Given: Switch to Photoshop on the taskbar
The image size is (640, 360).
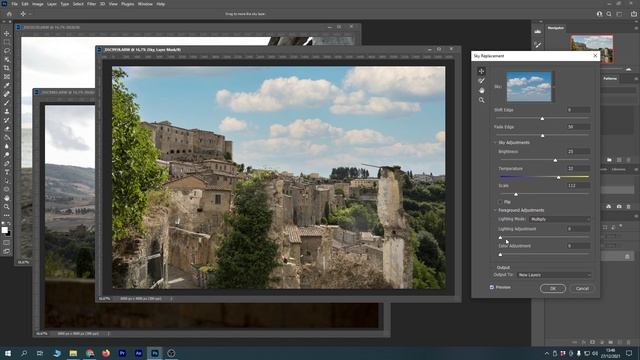Looking at the screenshot, I should coord(155,353).
